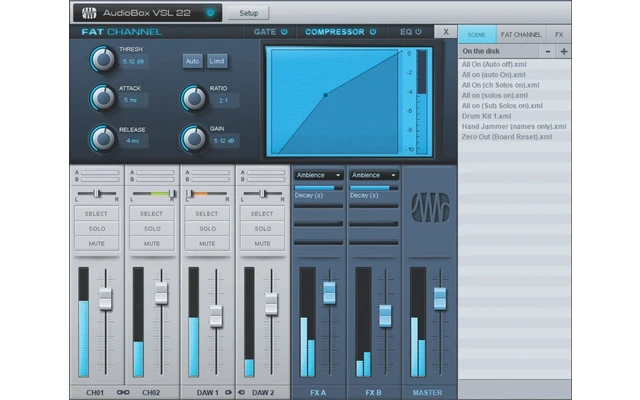The width and height of the screenshot is (640, 400).
Task: Click DAW 1 Select button
Action: coord(207,213)
